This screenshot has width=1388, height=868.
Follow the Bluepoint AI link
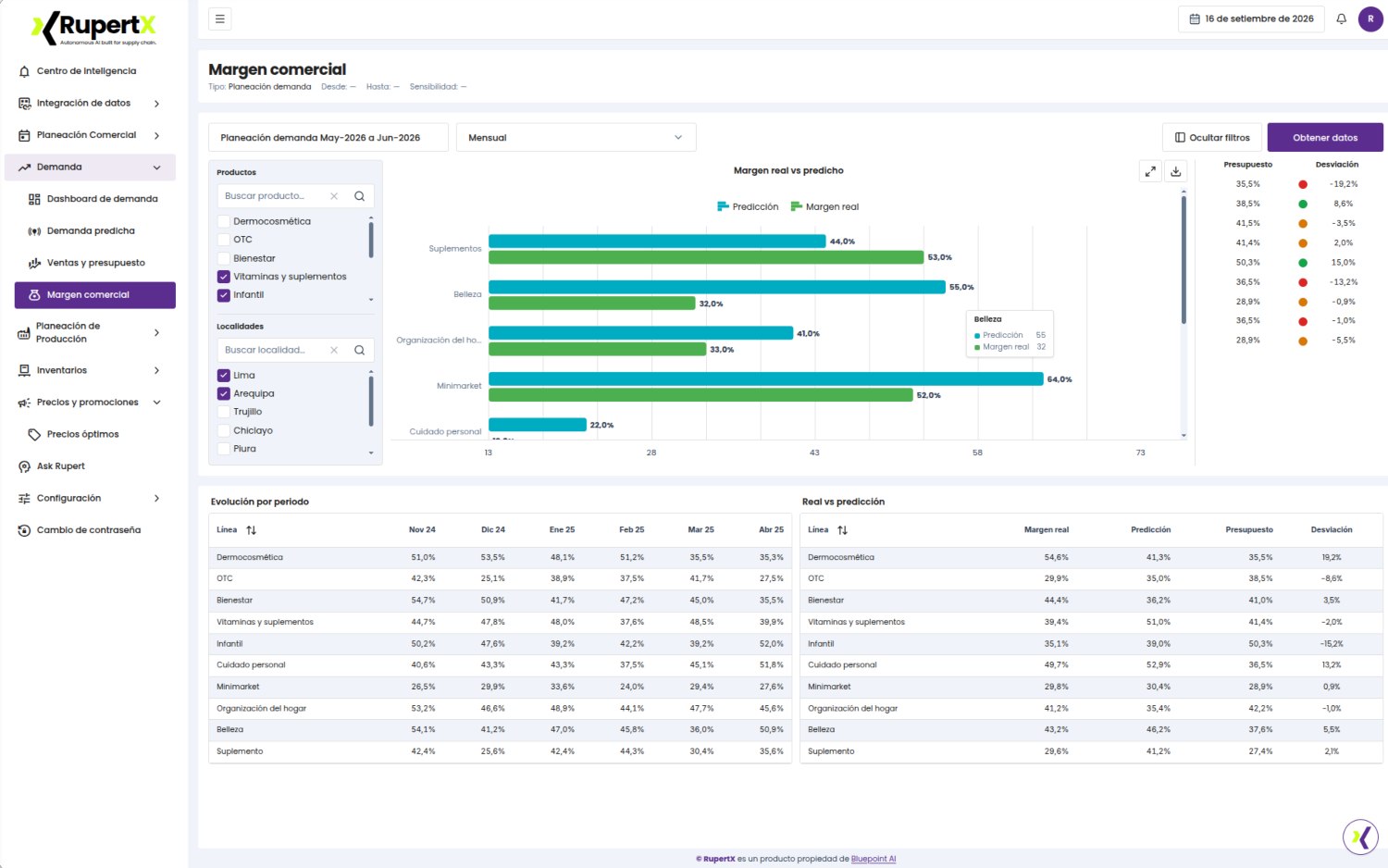874,859
